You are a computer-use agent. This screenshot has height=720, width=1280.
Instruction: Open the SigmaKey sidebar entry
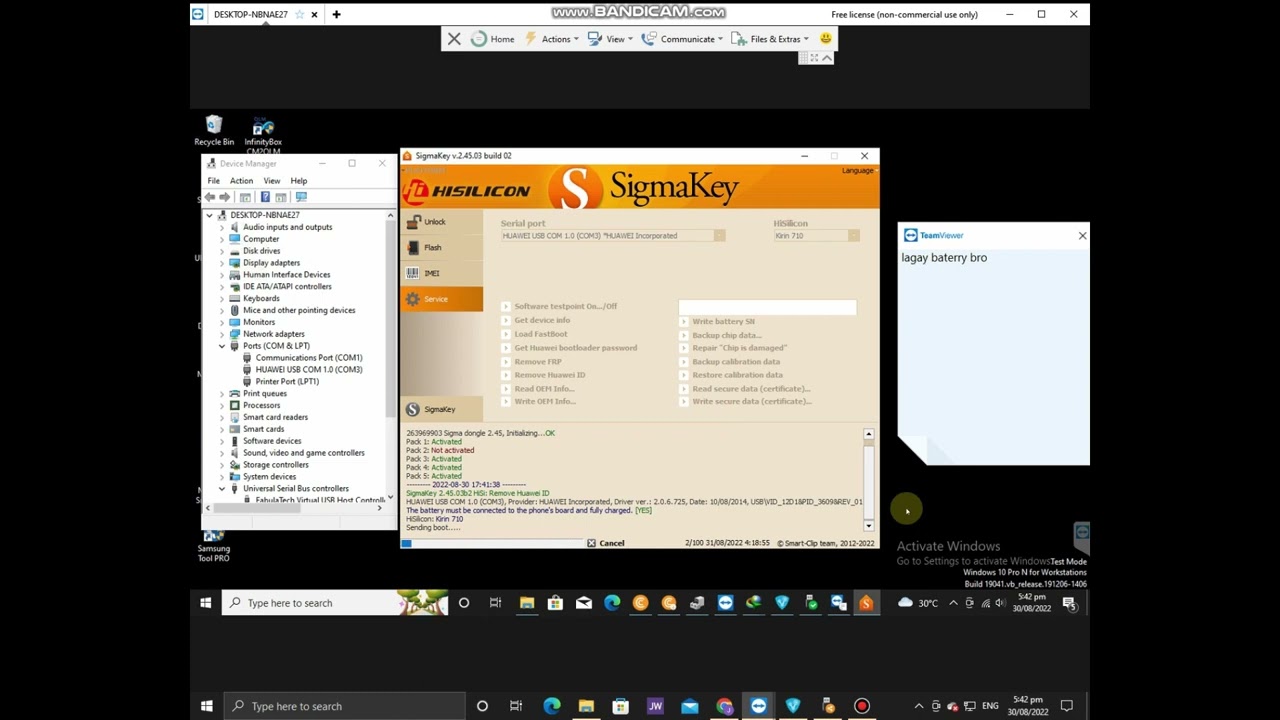click(441, 409)
